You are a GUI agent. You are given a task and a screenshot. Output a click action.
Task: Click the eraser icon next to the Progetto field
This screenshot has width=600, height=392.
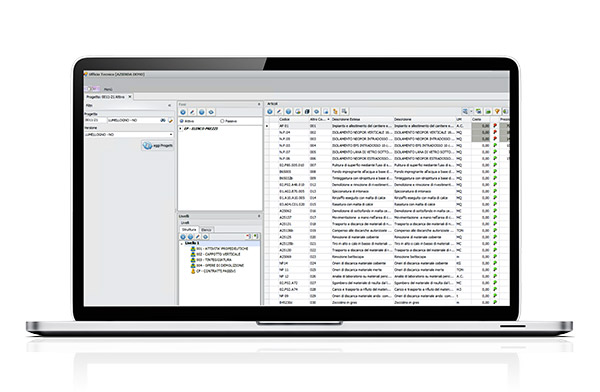tap(170, 120)
